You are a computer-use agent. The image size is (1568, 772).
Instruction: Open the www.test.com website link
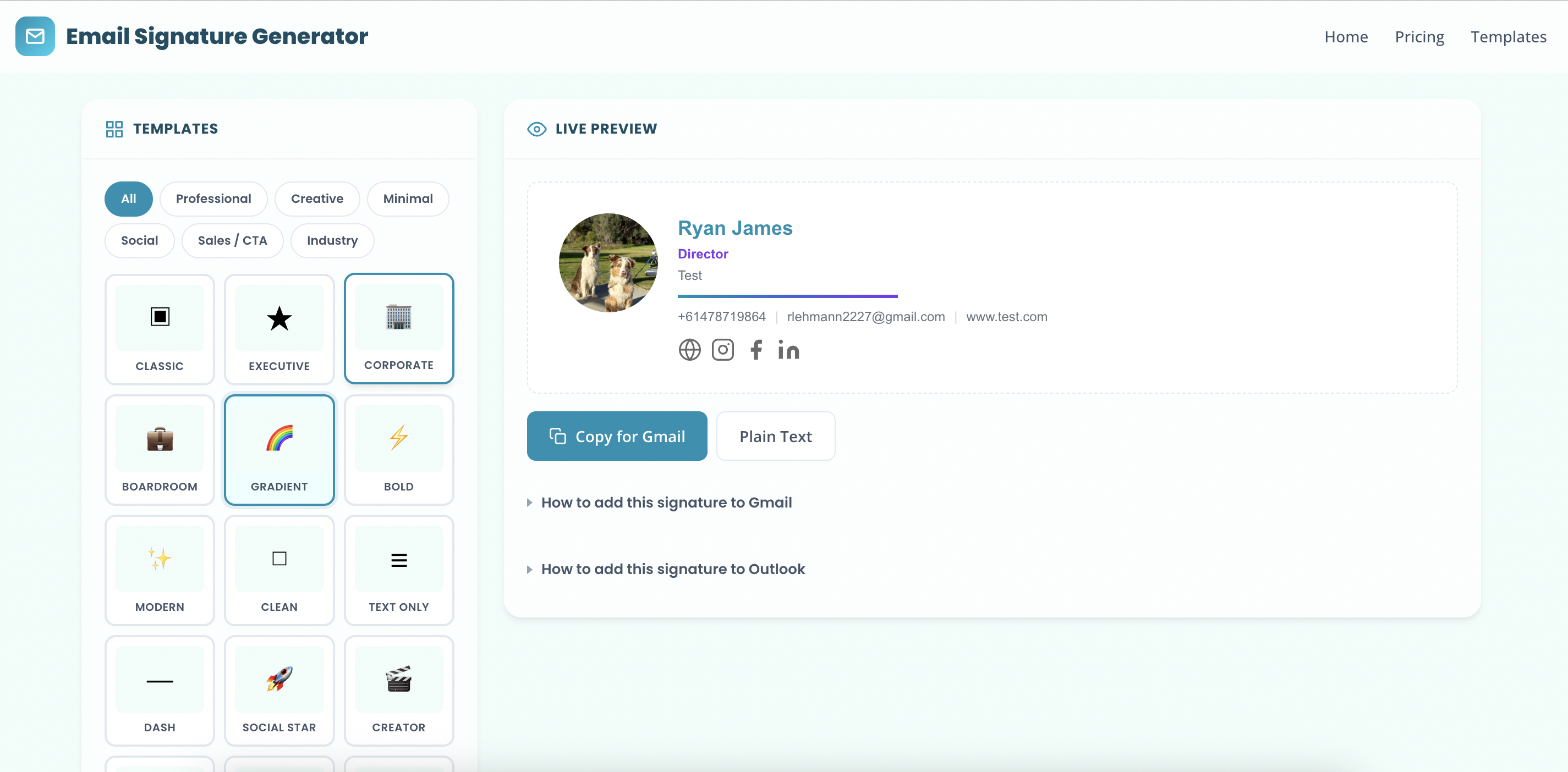click(x=1007, y=317)
